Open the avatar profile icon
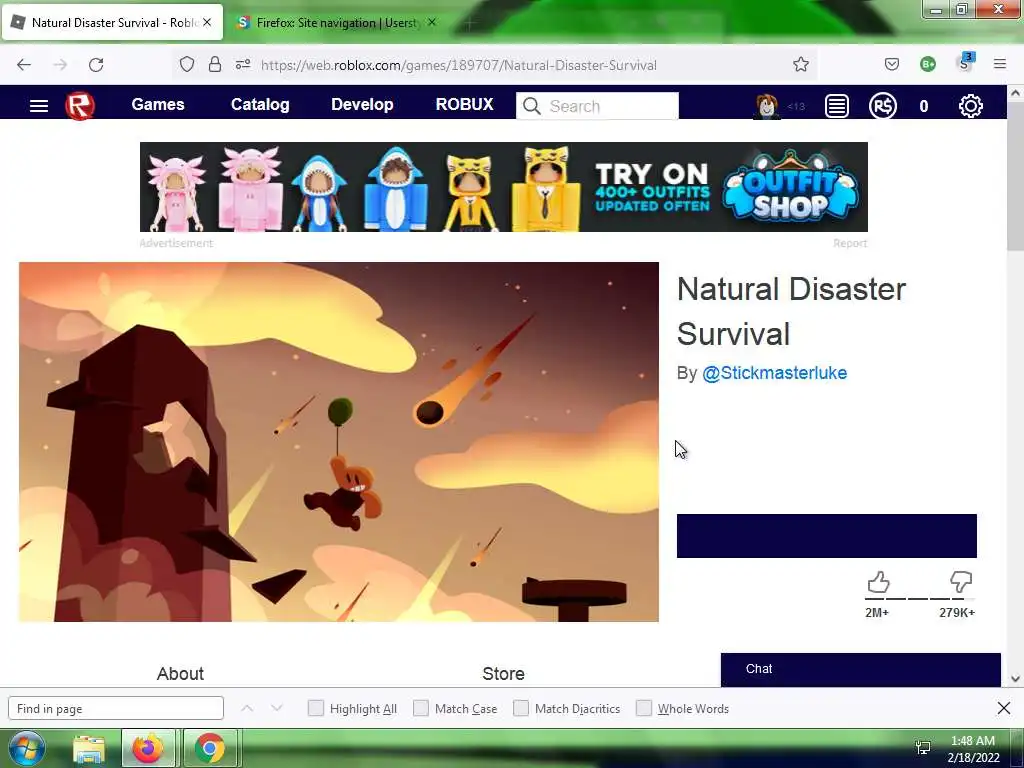 767,106
